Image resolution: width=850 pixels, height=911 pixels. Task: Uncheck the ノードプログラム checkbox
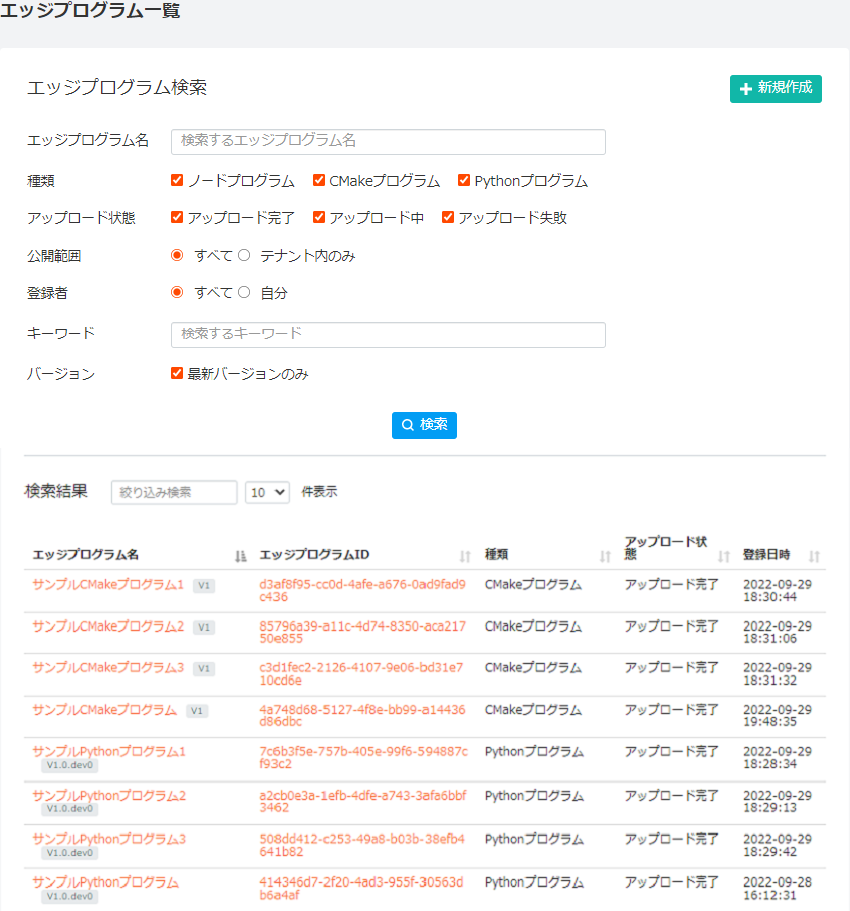click(177, 181)
